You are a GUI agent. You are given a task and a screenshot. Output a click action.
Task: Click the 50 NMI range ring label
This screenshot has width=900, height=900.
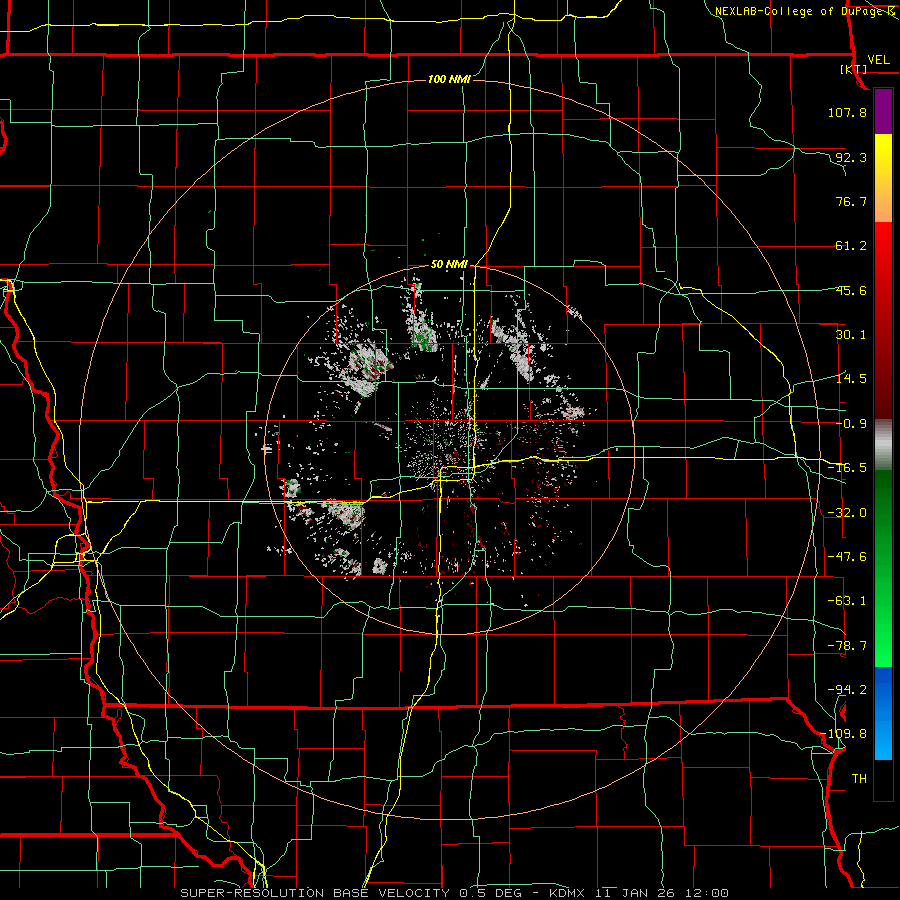click(449, 265)
